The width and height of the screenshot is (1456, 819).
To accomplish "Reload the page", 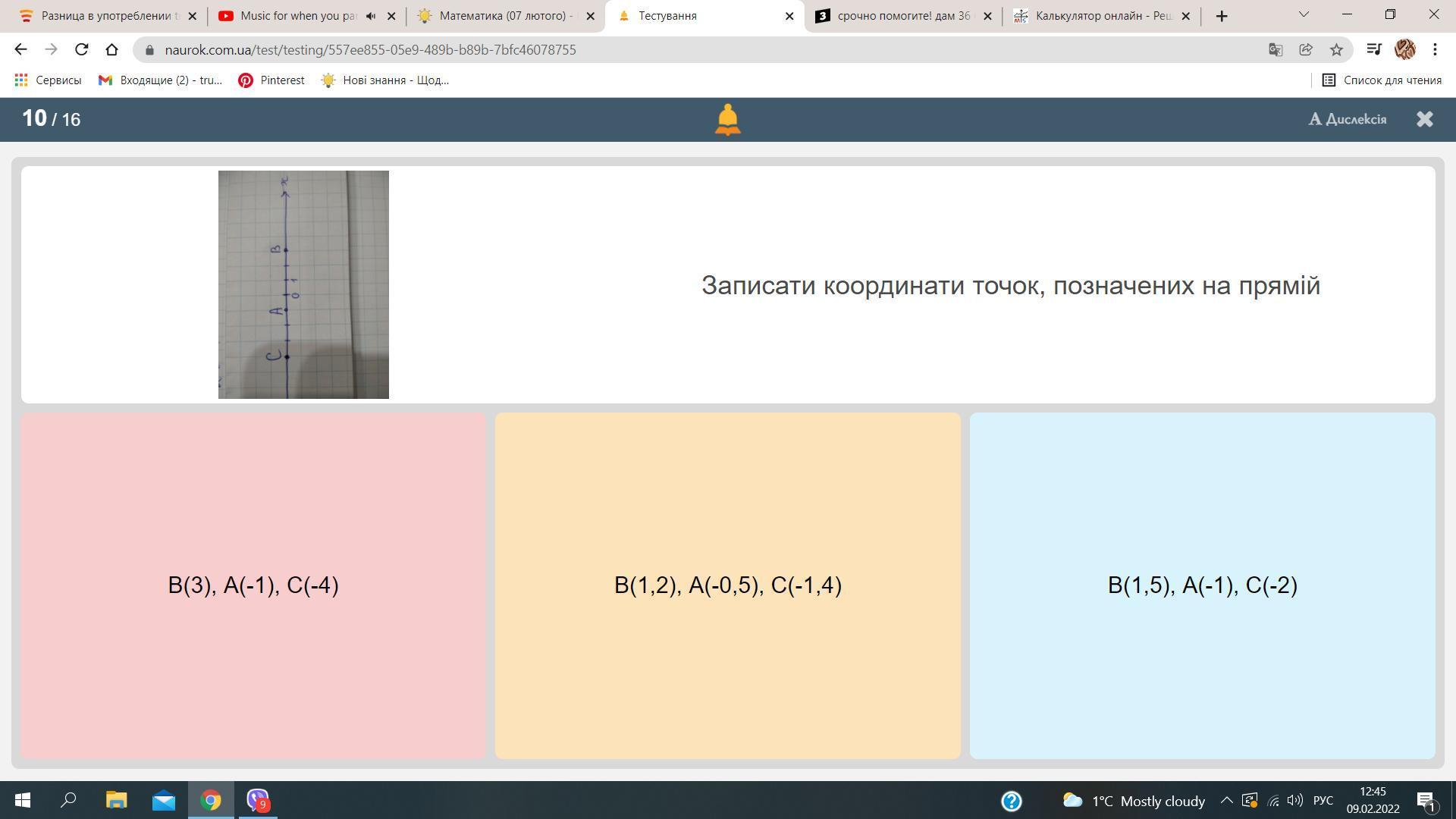I will click(81, 50).
